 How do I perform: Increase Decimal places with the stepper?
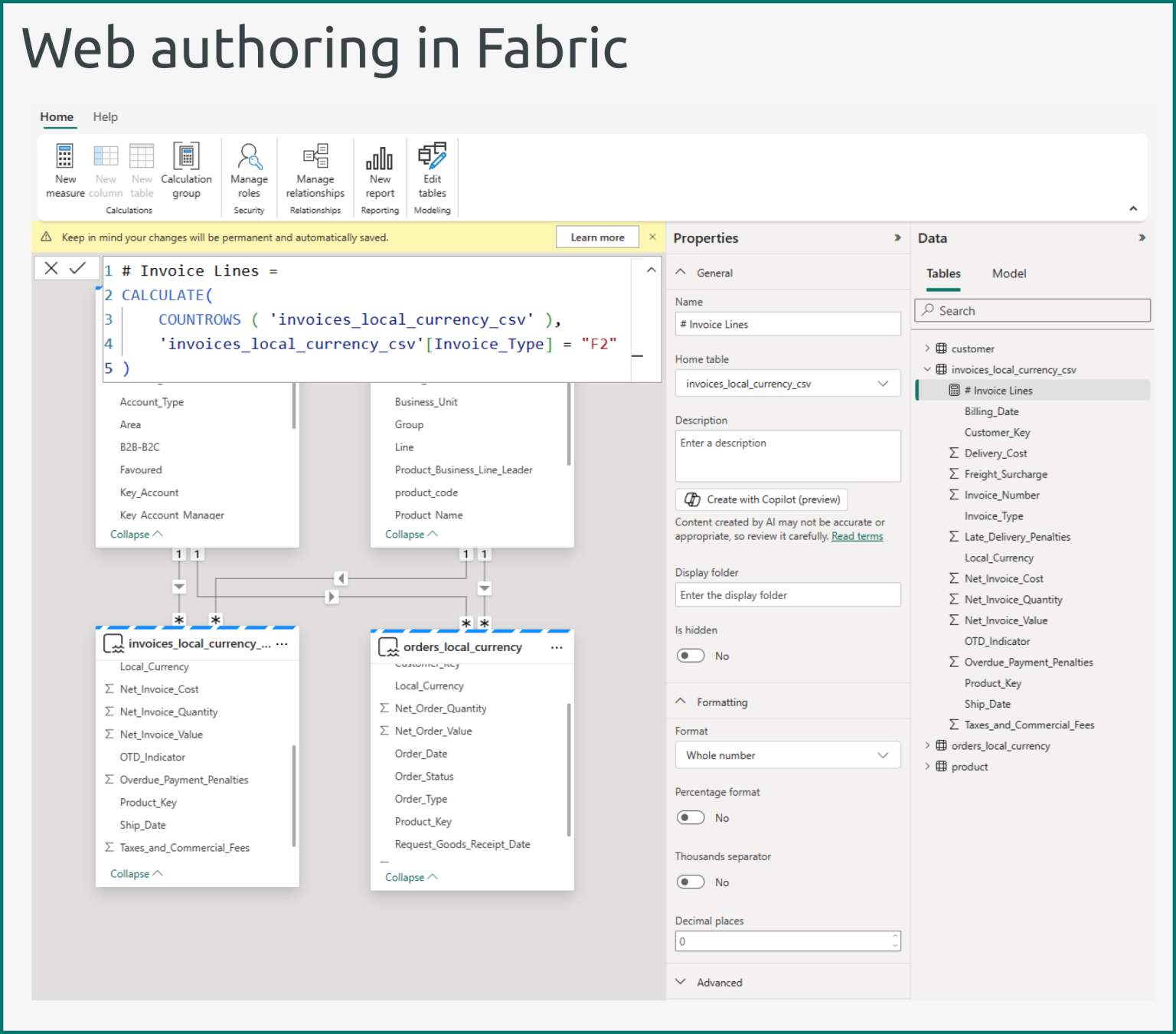tap(893, 937)
